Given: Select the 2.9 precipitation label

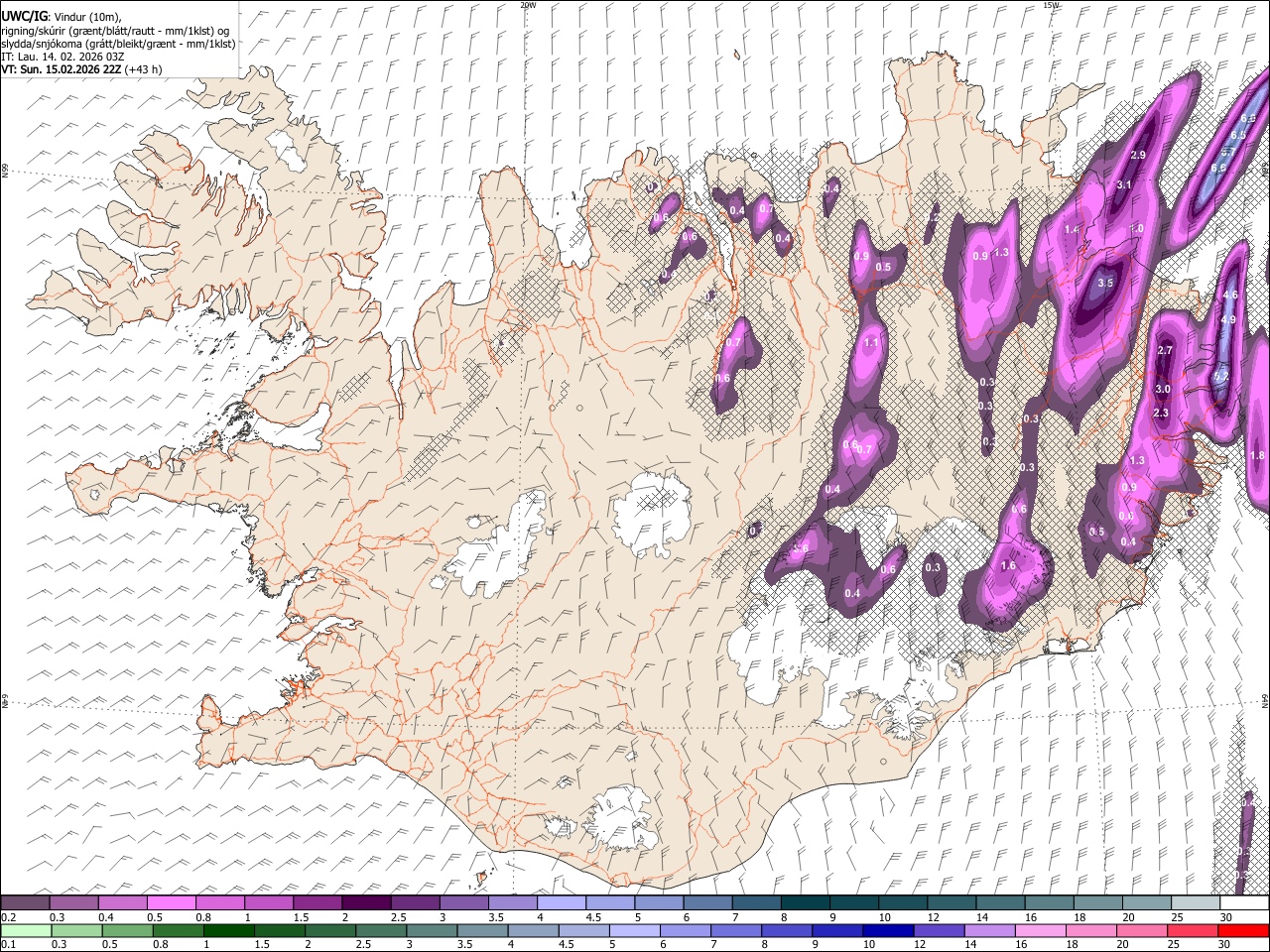Looking at the screenshot, I should [1138, 156].
